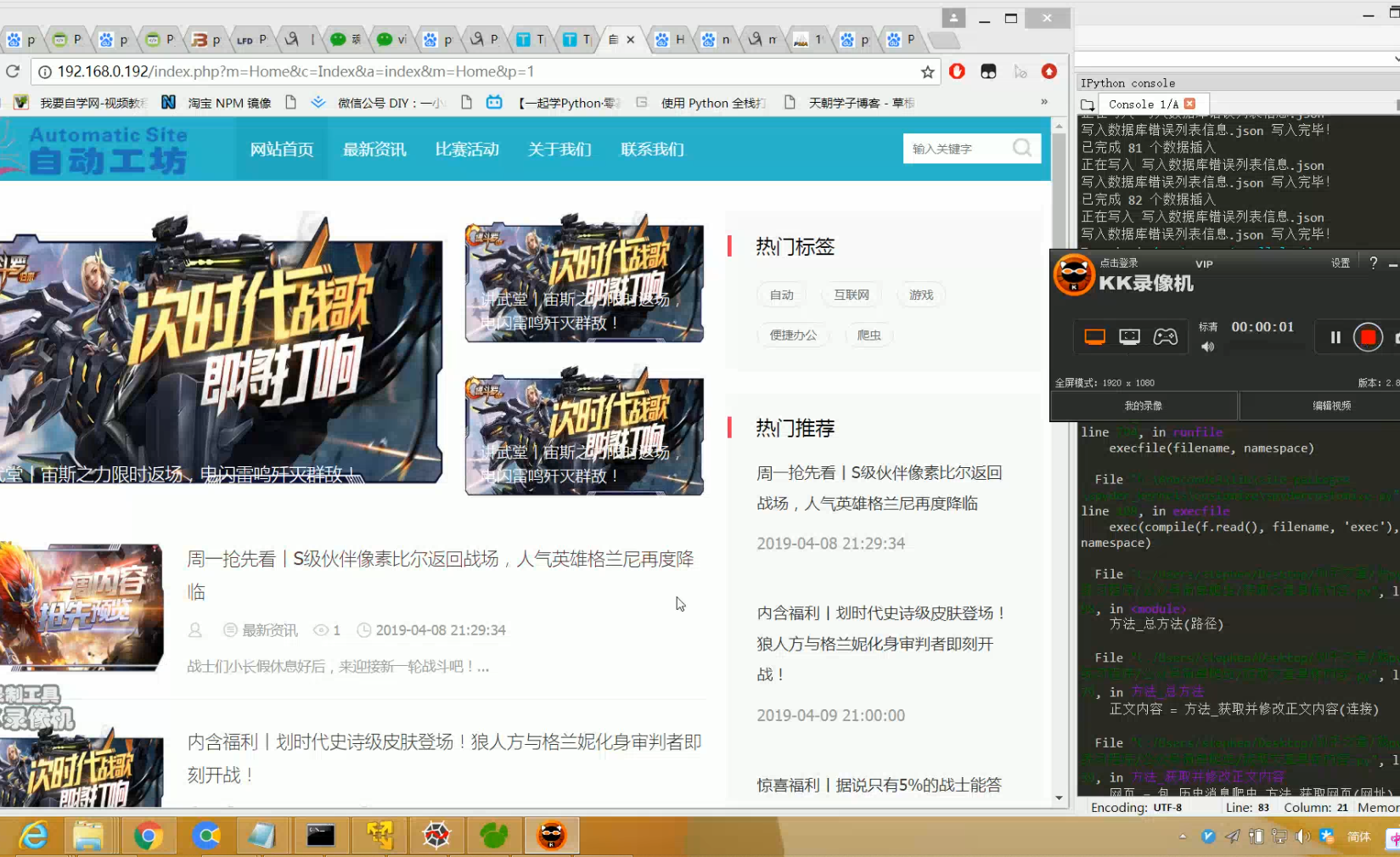
Task: Select region recording mode in KK录像机
Action: 1129,337
